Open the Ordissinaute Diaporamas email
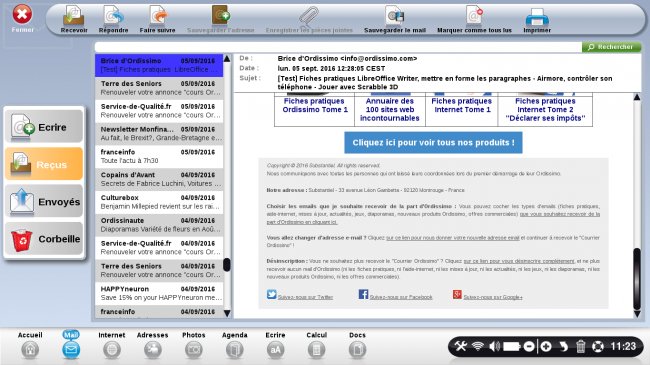This screenshot has width=650, height=365. [159, 225]
